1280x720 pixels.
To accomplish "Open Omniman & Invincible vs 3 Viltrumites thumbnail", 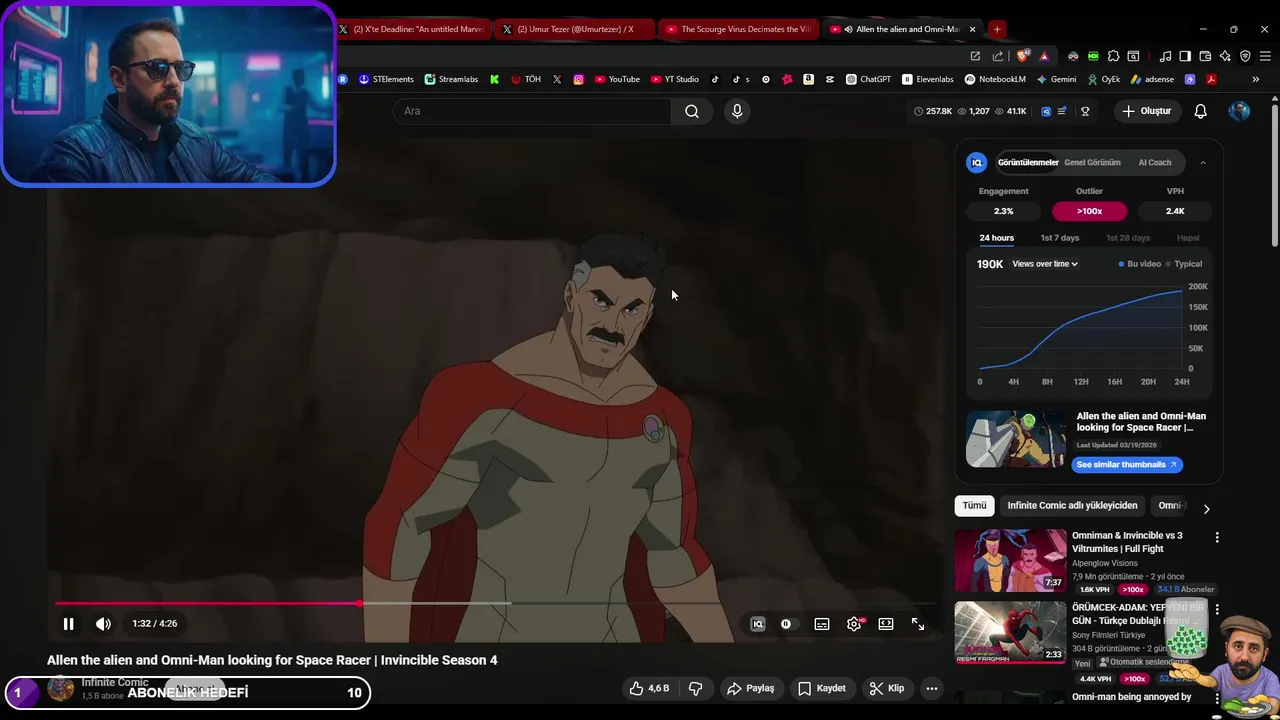I will (1010, 561).
